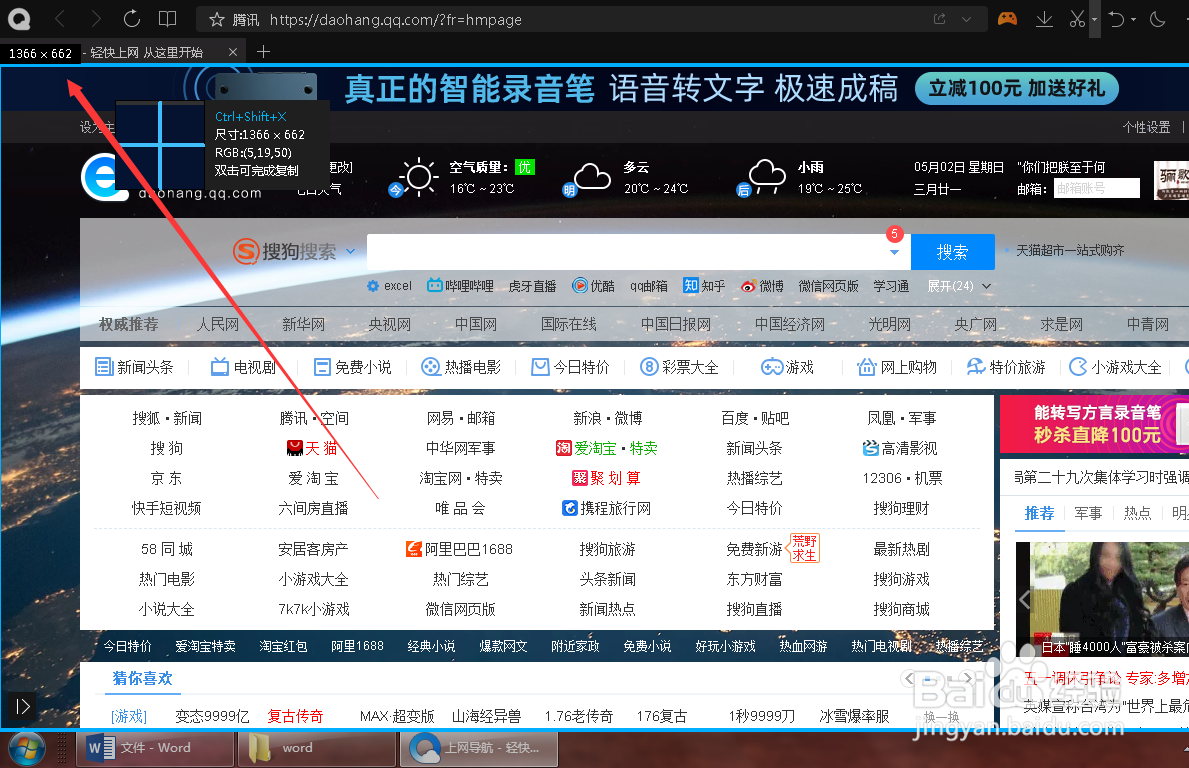Open 爱淘宝 · 特卖 link
The width and height of the screenshot is (1189, 768).
[x=607, y=448]
